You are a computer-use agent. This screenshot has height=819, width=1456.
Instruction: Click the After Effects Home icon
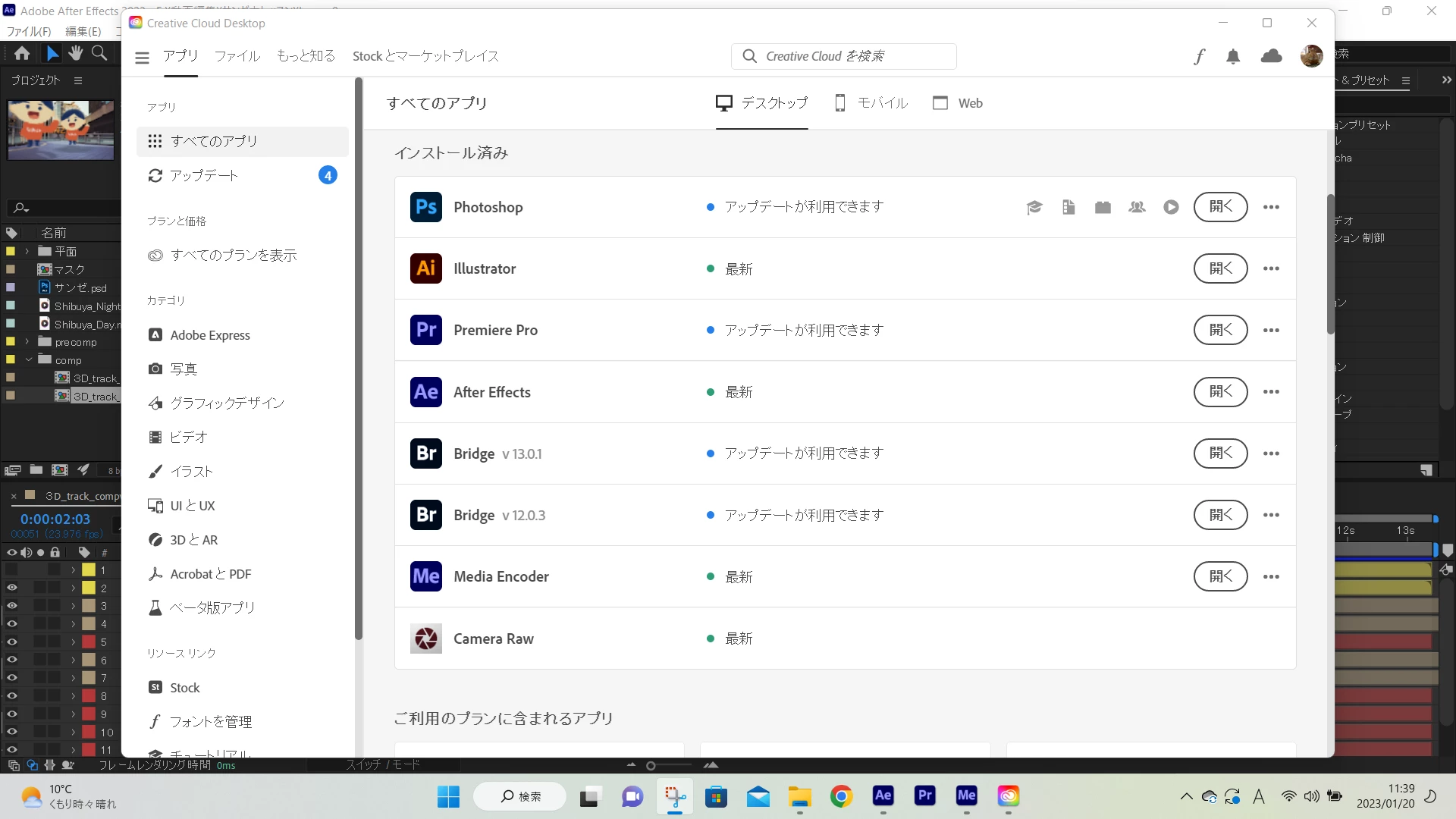tap(22, 53)
